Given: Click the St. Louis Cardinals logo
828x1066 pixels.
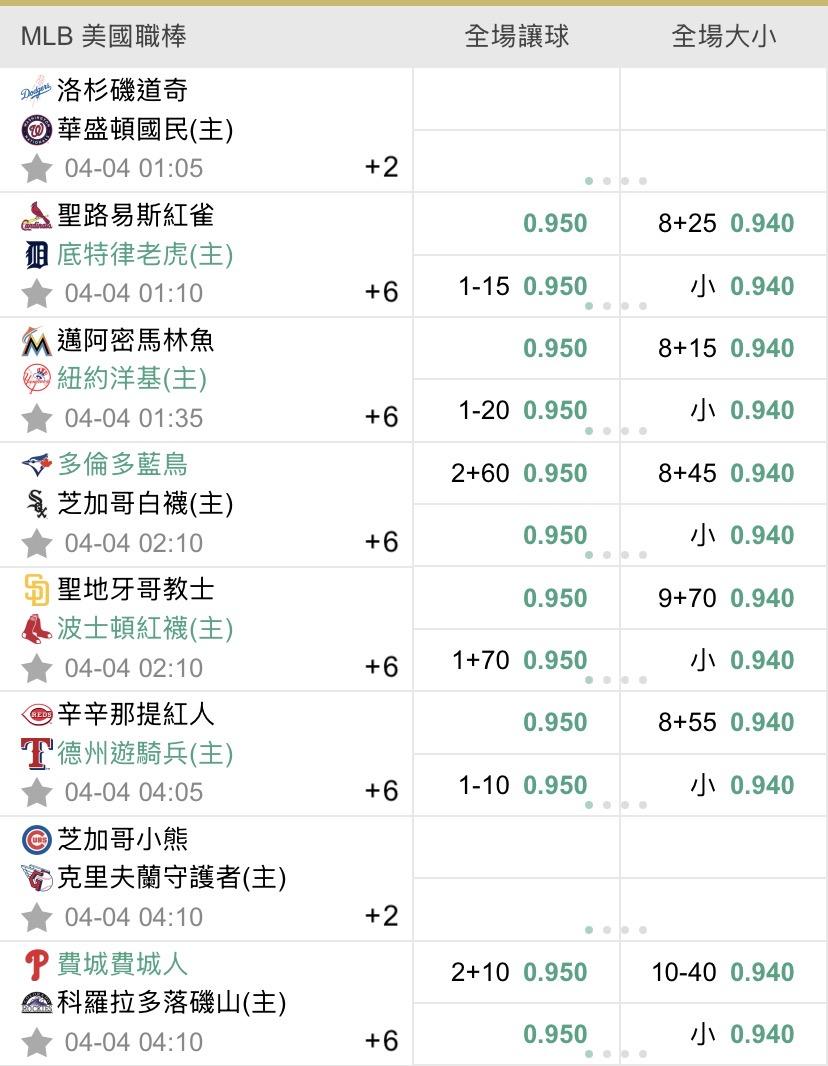Looking at the screenshot, I should tap(36, 216).
